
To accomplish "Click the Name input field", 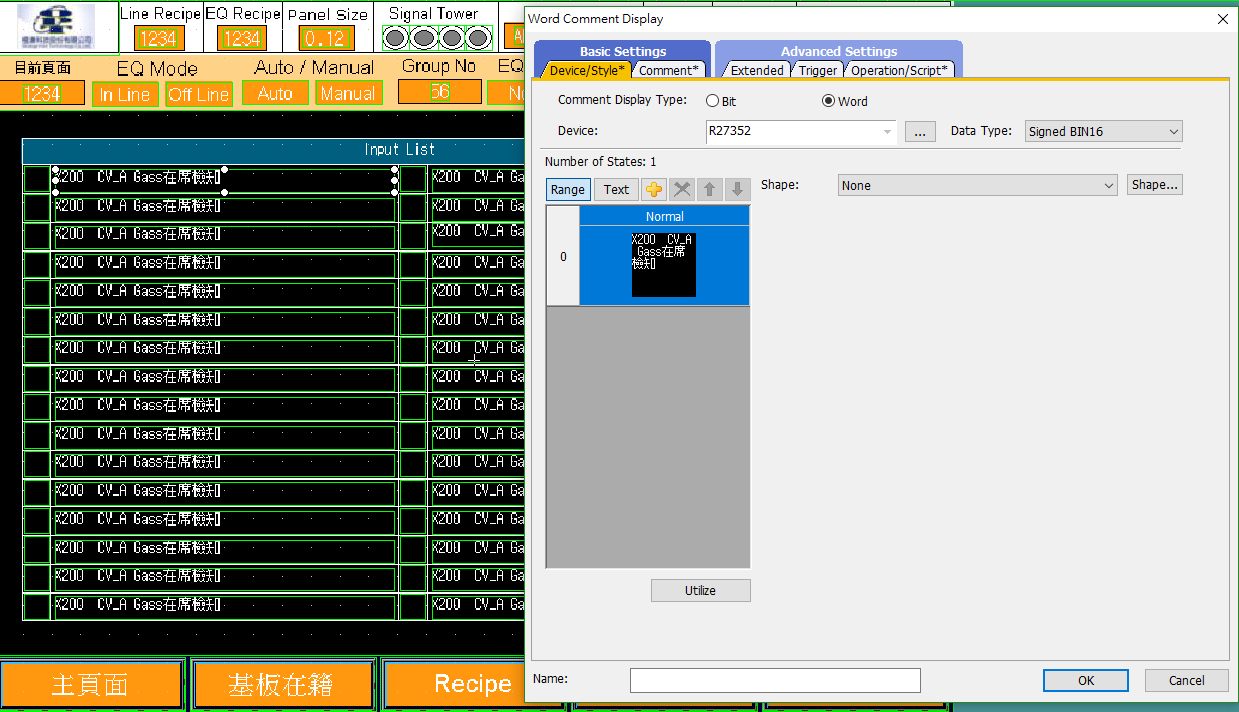I will [x=775, y=680].
